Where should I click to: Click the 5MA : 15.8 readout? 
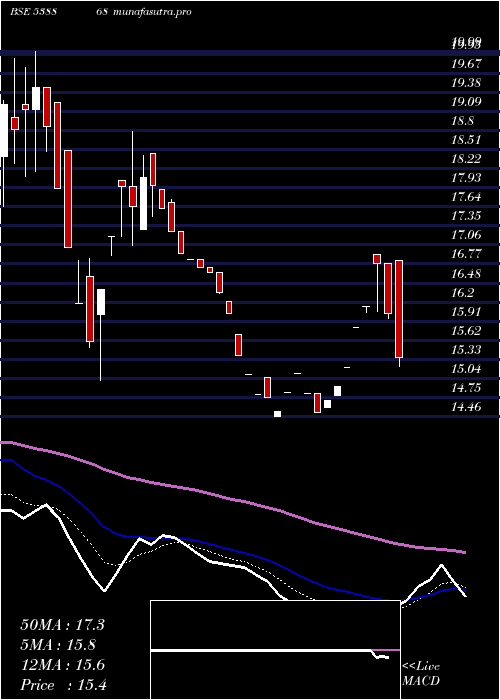tap(58, 645)
